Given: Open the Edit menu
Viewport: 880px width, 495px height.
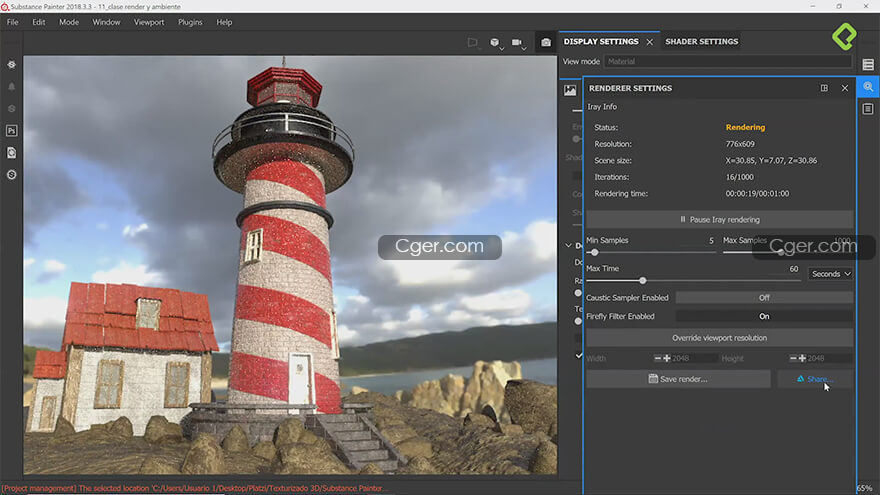Looking at the screenshot, I should click(38, 22).
